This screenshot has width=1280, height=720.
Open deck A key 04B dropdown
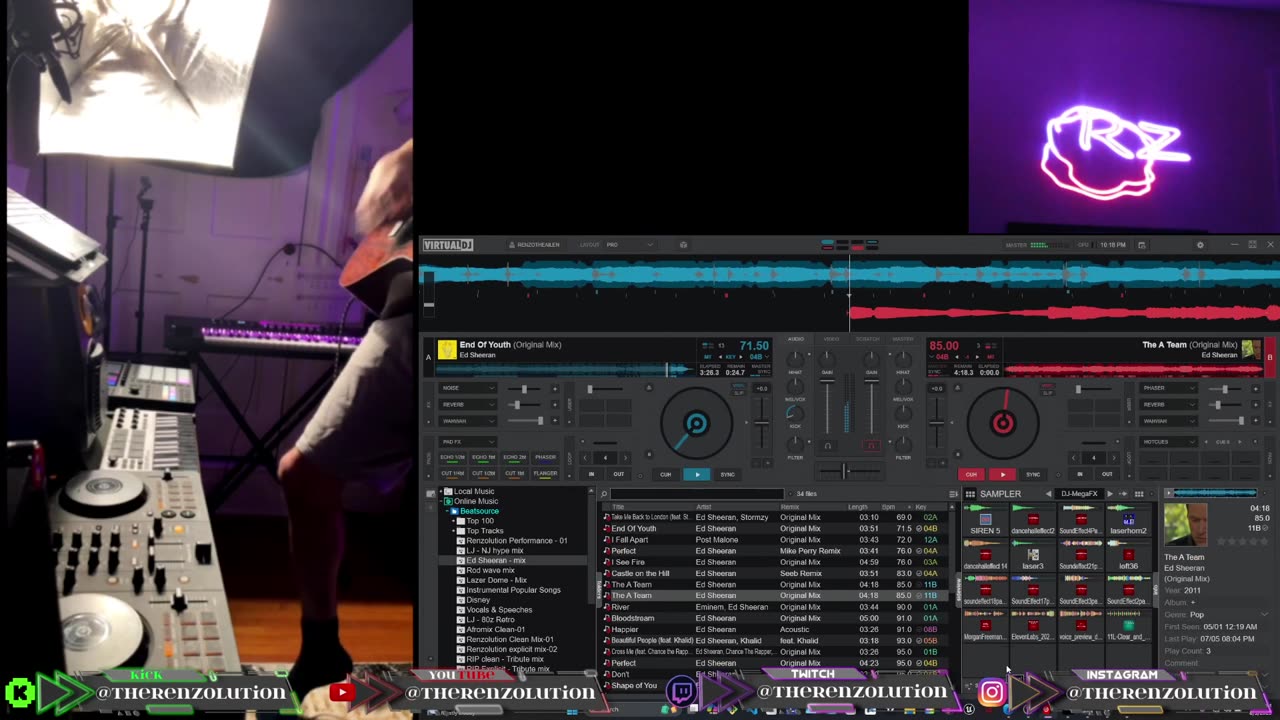758,356
